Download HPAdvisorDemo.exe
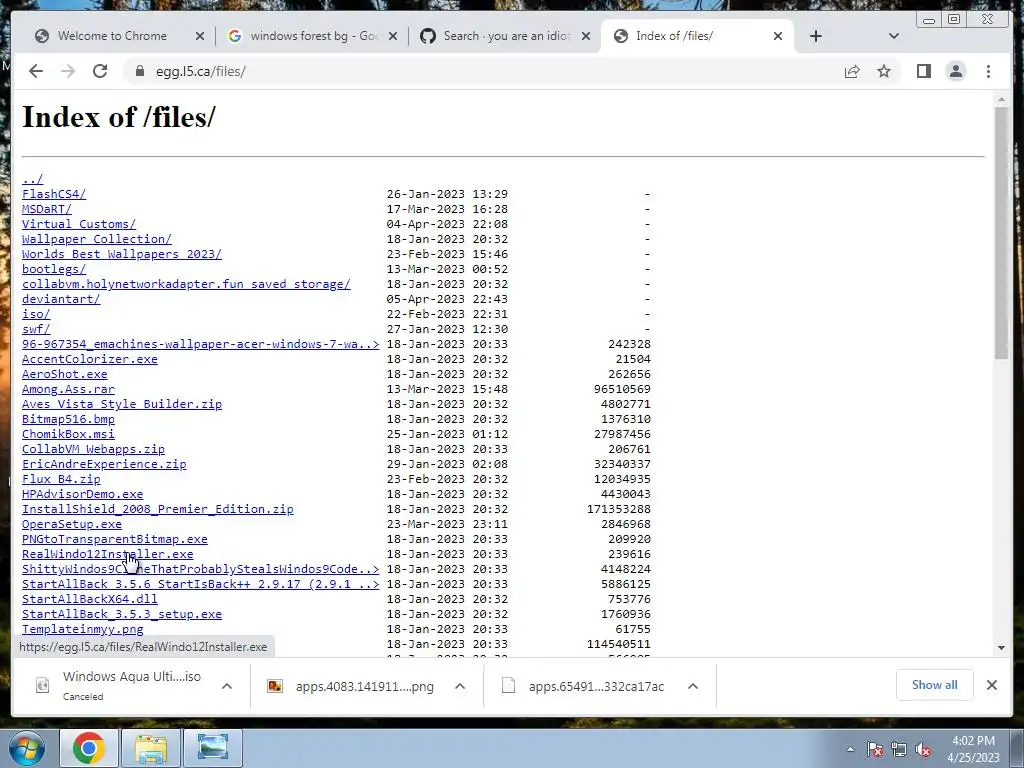 pos(82,494)
